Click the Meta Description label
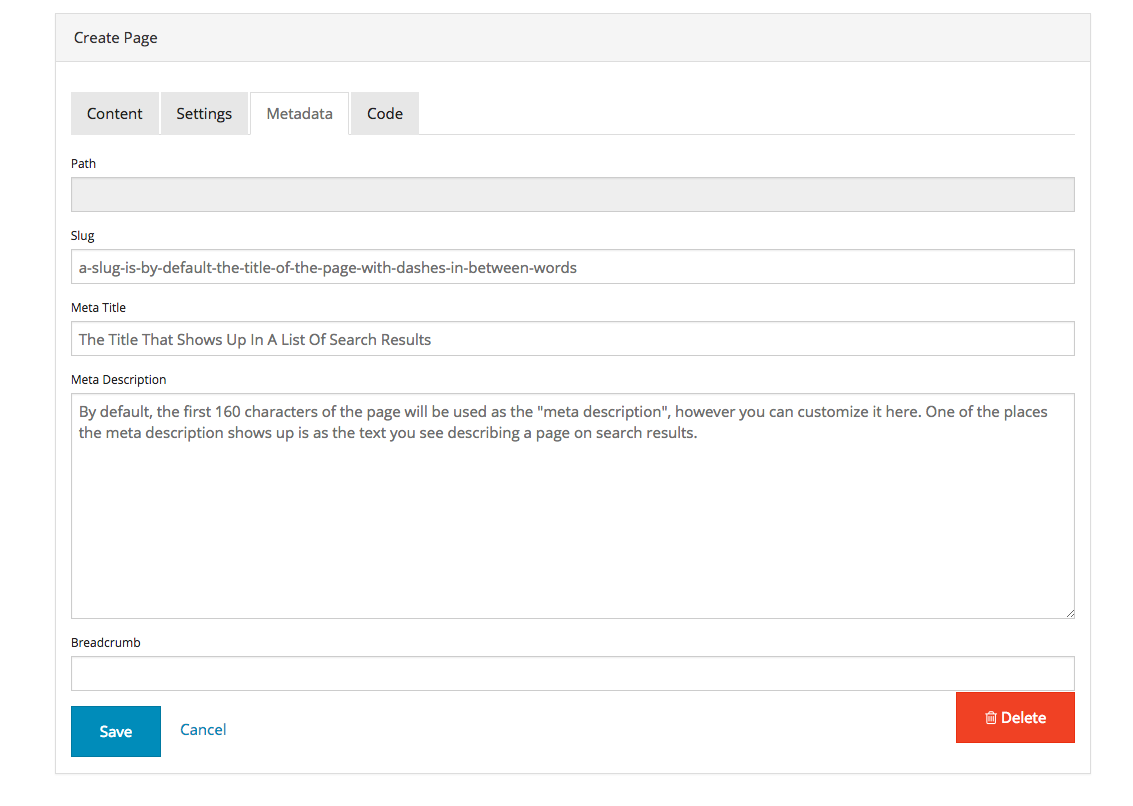This screenshot has height=806, width=1133. 118,380
